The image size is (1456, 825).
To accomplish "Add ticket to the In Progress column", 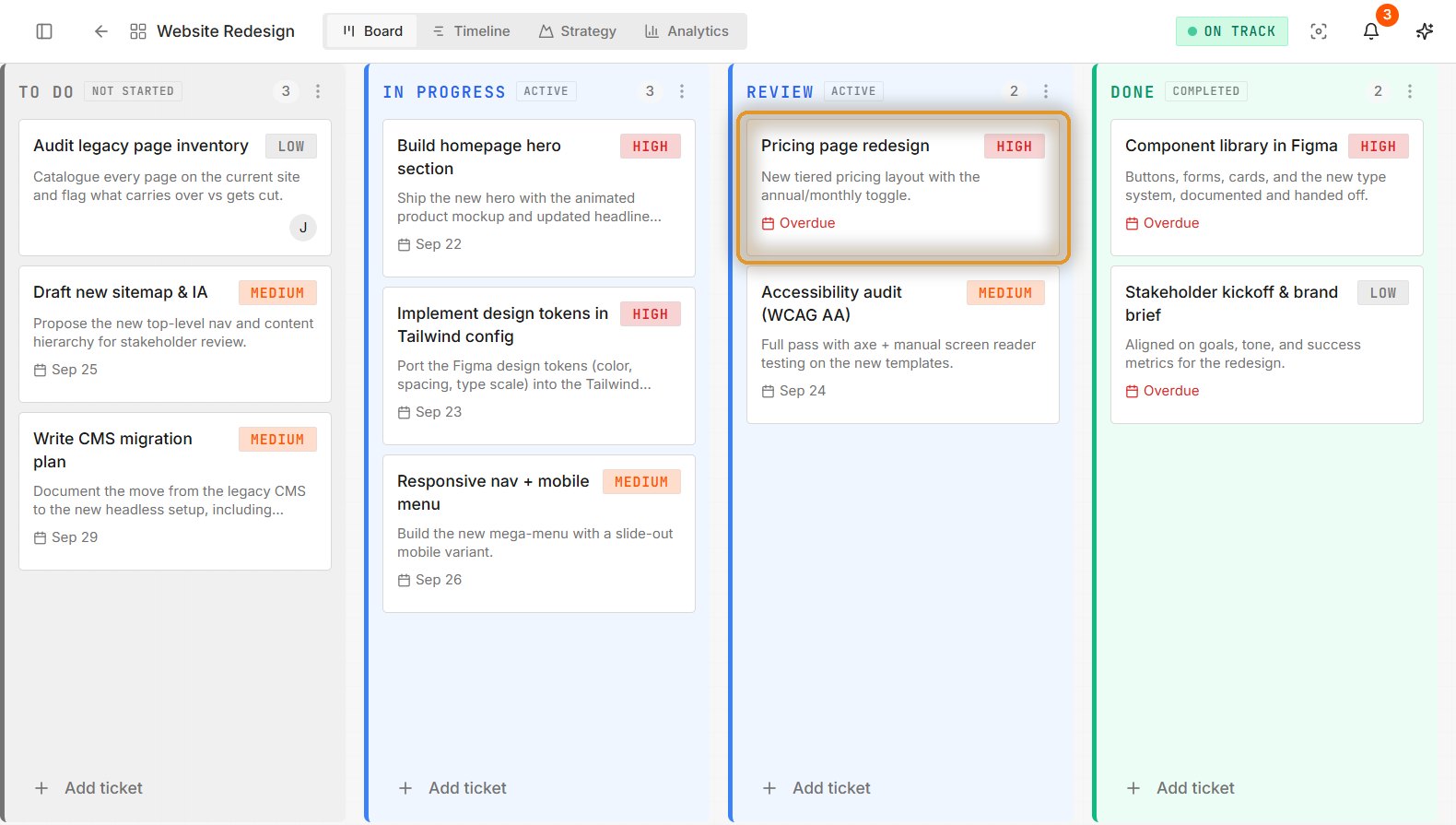I will (x=452, y=788).
